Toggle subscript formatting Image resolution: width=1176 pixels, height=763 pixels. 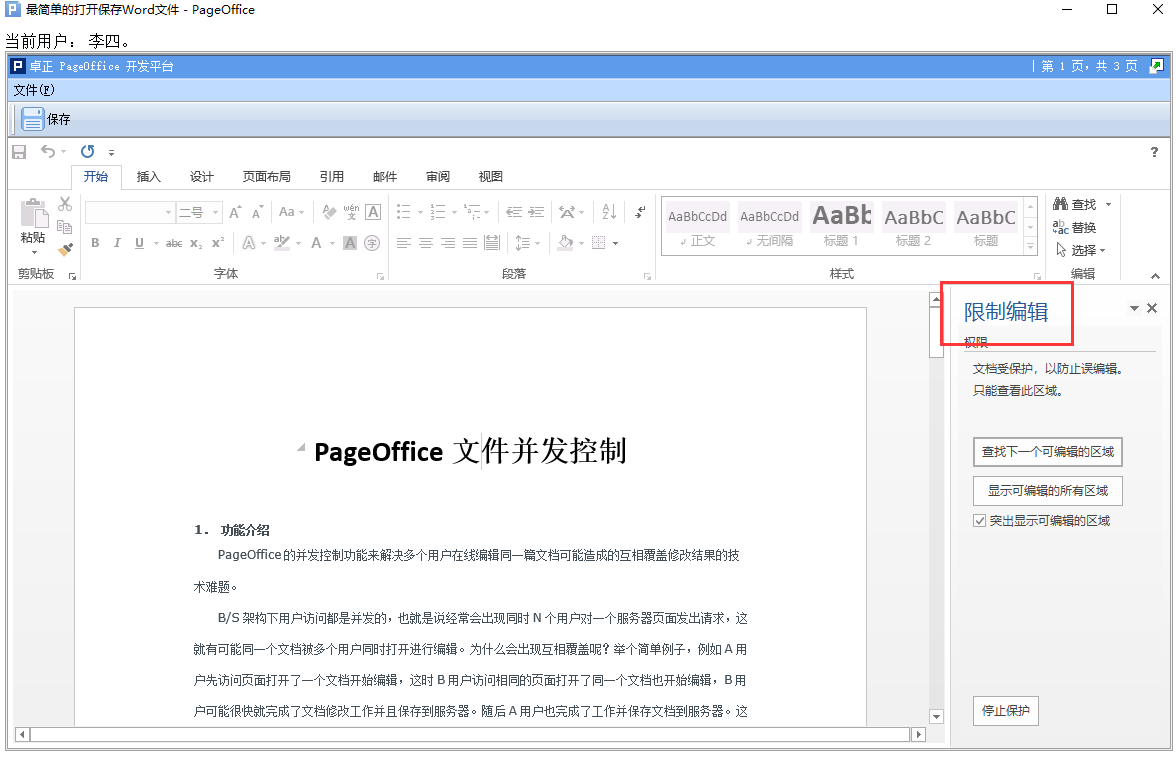click(x=196, y=243)
